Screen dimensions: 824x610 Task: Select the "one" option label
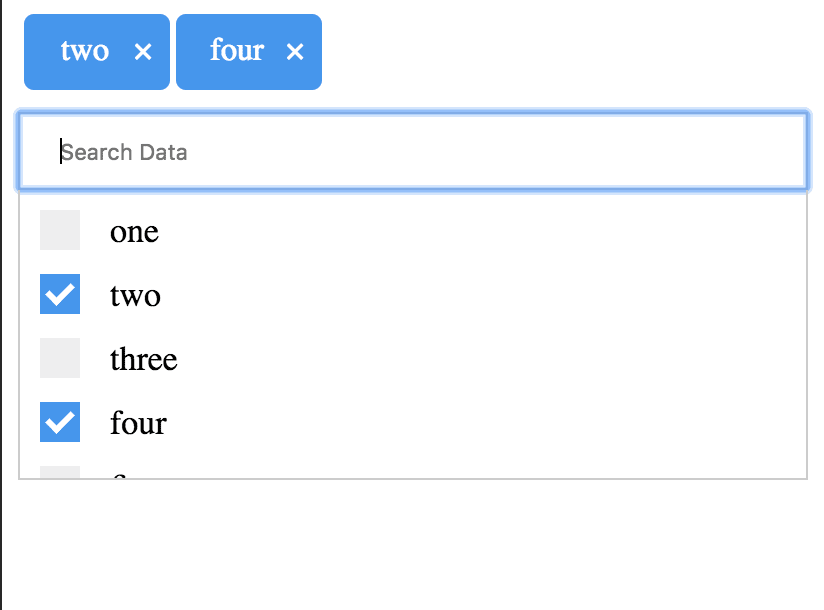(x=135, y=232)
